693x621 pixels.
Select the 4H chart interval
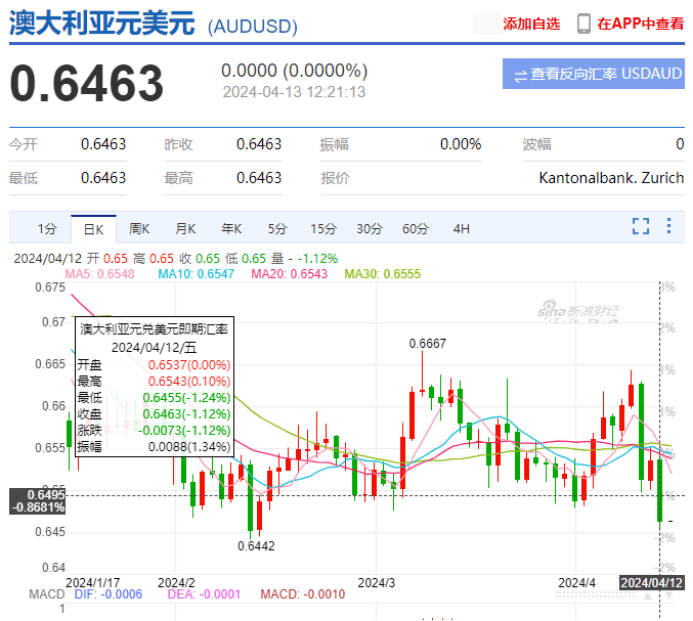tap(461, 228)
